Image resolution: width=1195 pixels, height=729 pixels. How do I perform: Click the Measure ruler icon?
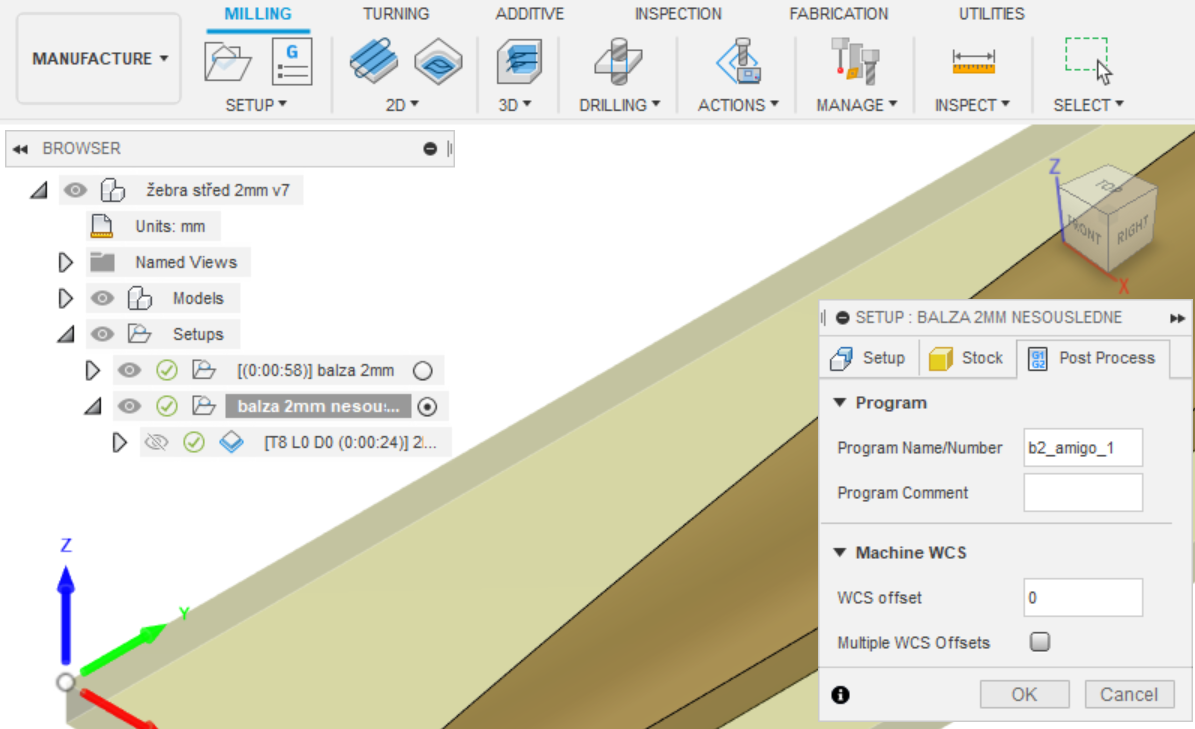[972, 63]
